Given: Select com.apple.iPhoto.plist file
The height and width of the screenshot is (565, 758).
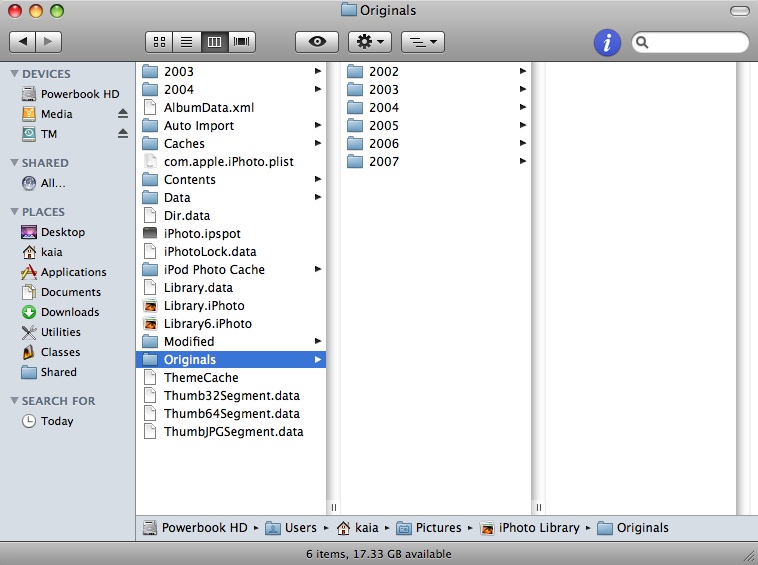Looking at the screenshot, I should 231,161.
